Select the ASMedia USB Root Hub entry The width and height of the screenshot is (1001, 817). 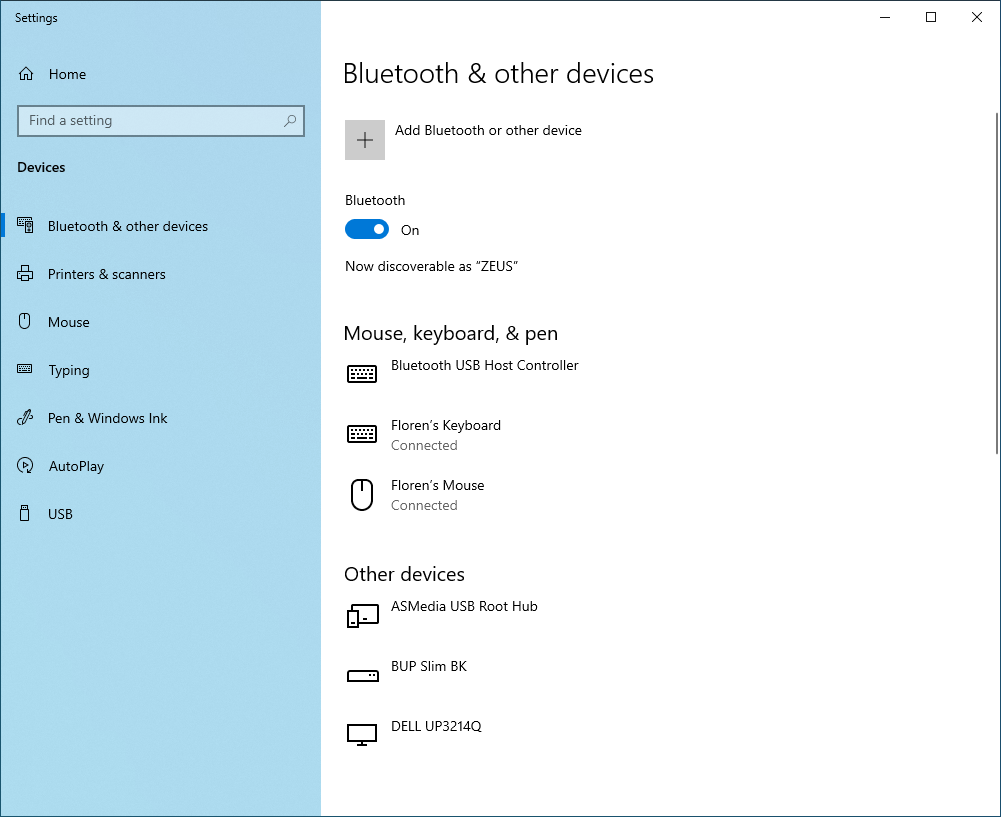click(464, 606)
